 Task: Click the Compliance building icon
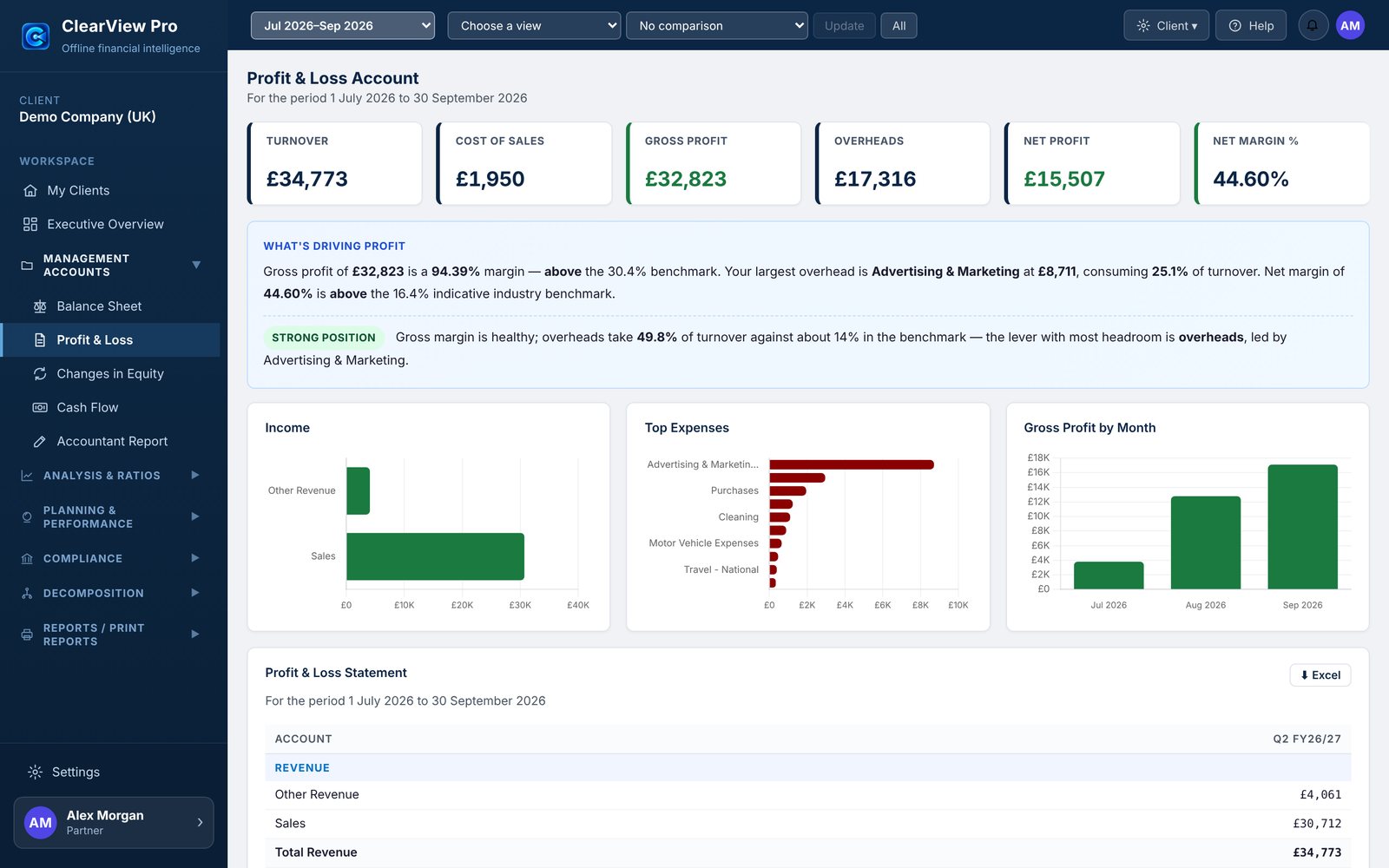click(27, 559)
